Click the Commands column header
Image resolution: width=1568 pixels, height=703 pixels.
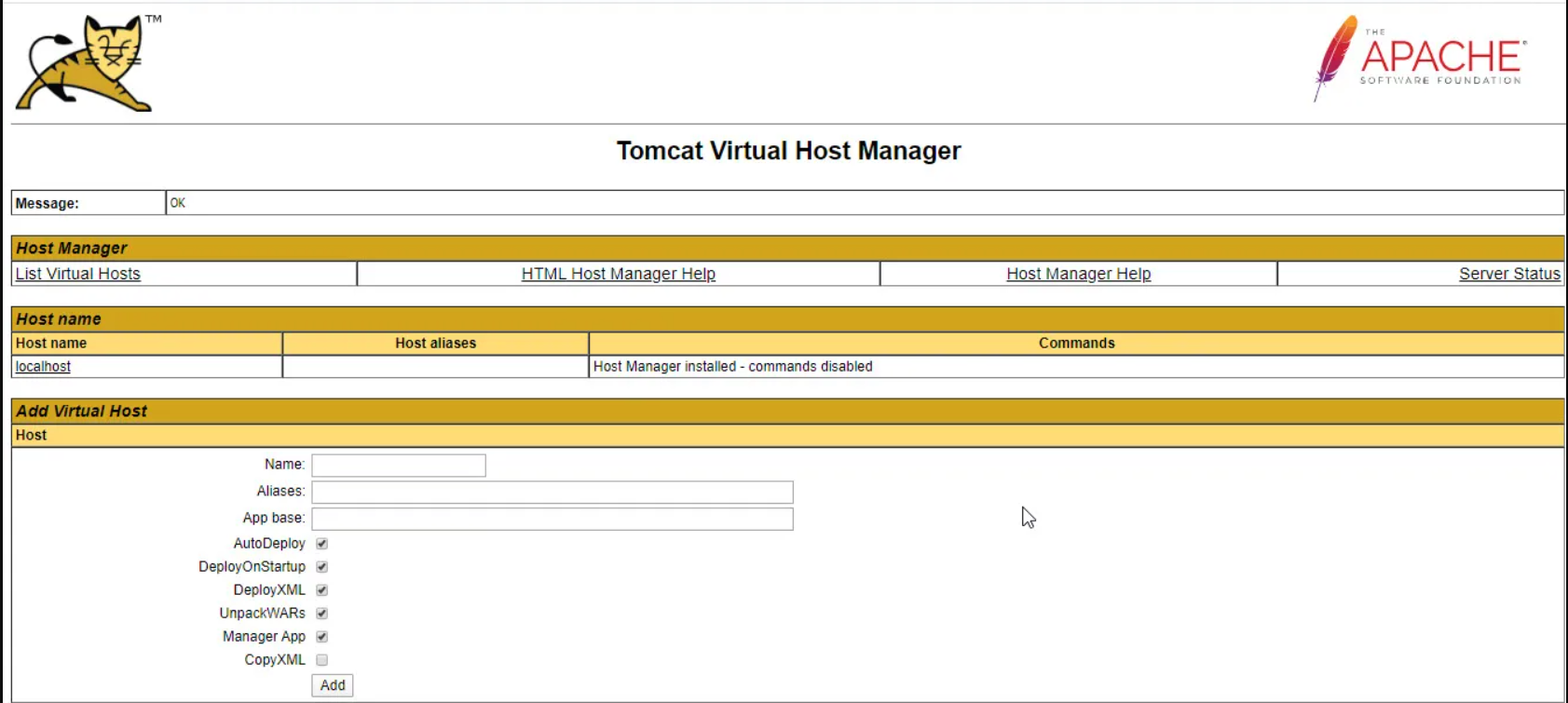coord(1076,344)
